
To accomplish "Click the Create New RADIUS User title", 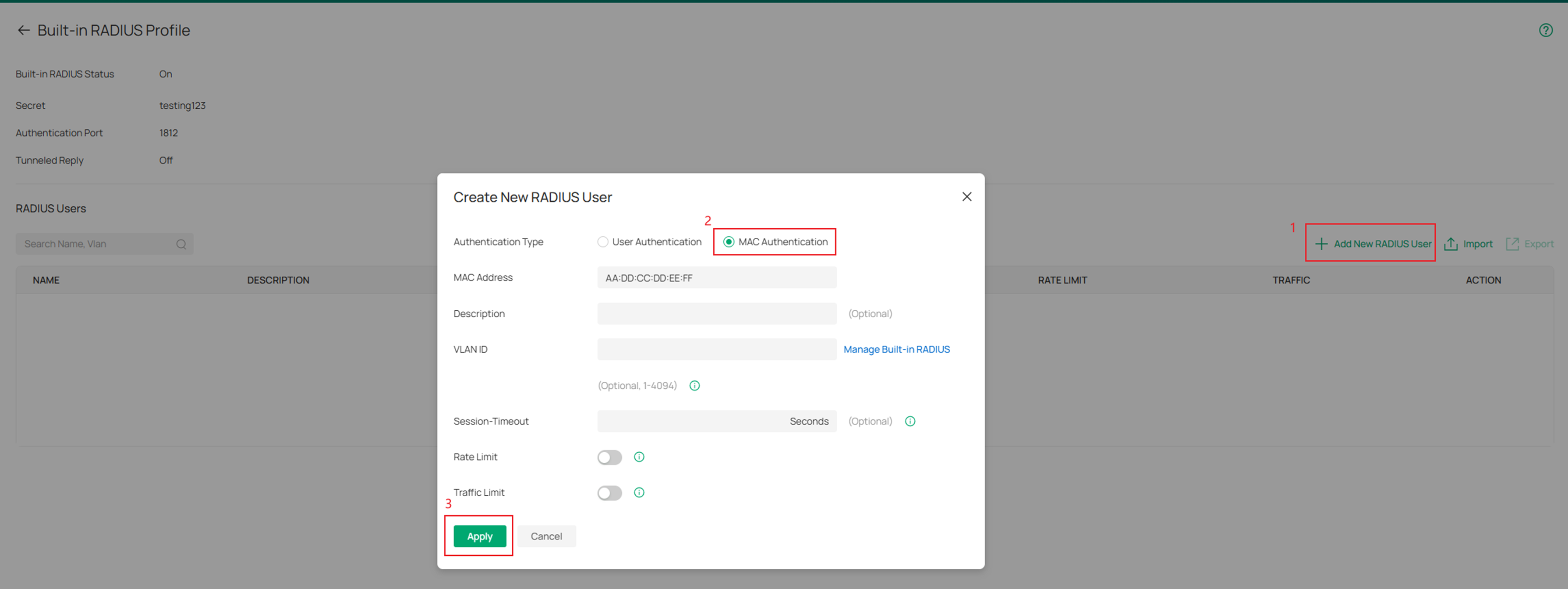I will [x=533, y=197].
